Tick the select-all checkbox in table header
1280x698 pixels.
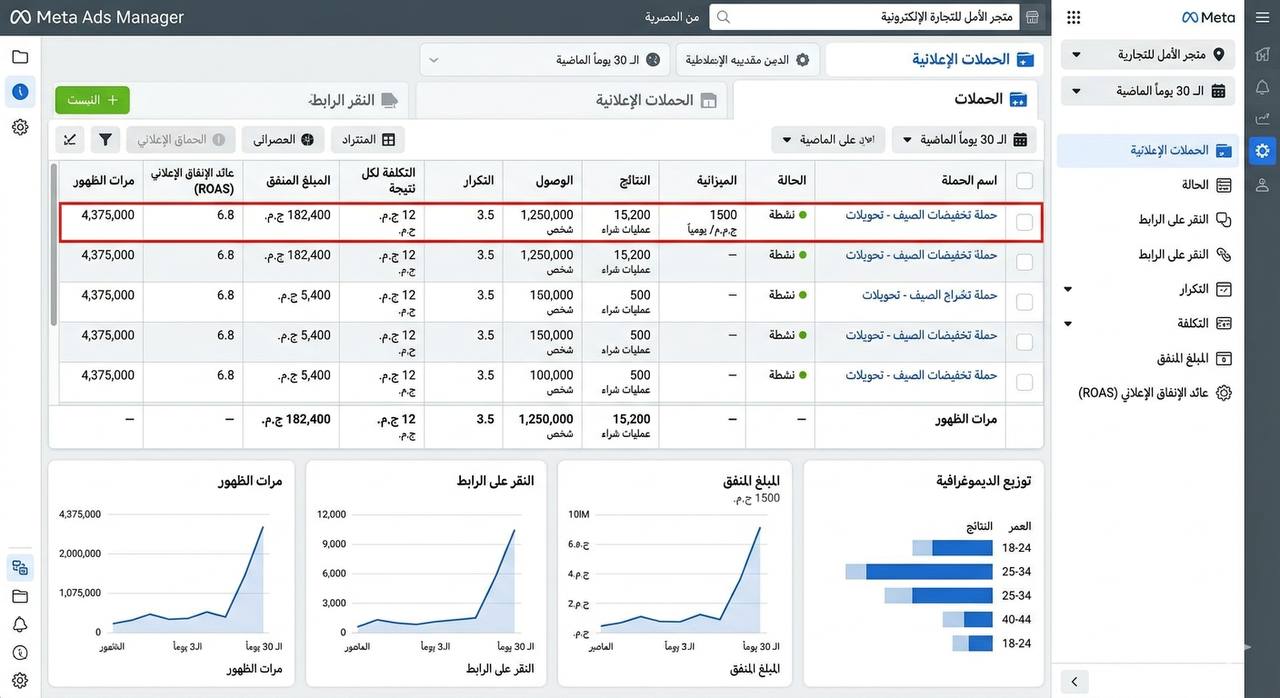[x=1024, y=181]
